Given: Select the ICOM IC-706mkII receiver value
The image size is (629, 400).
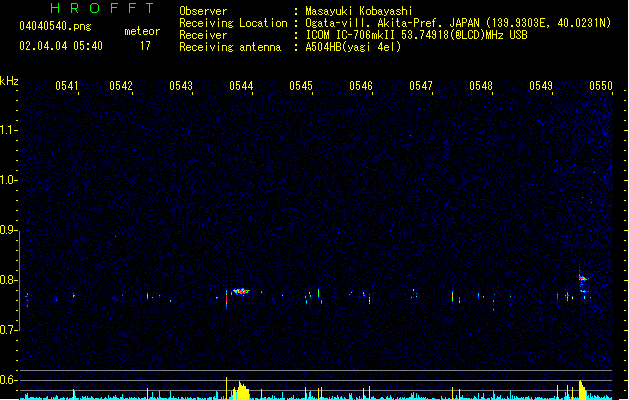Looking at the screenshot, I should click(416, 35).
